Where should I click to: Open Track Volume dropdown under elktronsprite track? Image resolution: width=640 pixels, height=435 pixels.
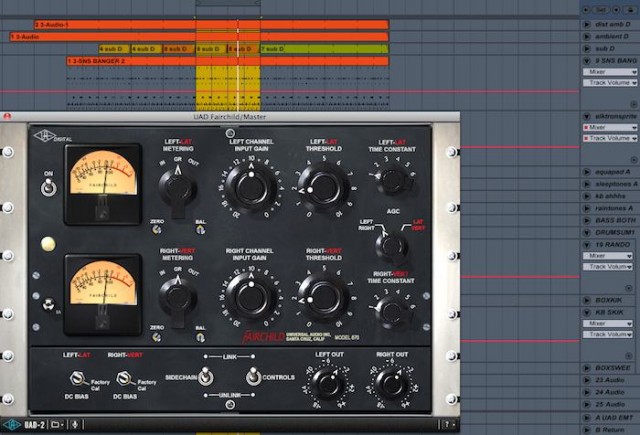tap(608, 139)
